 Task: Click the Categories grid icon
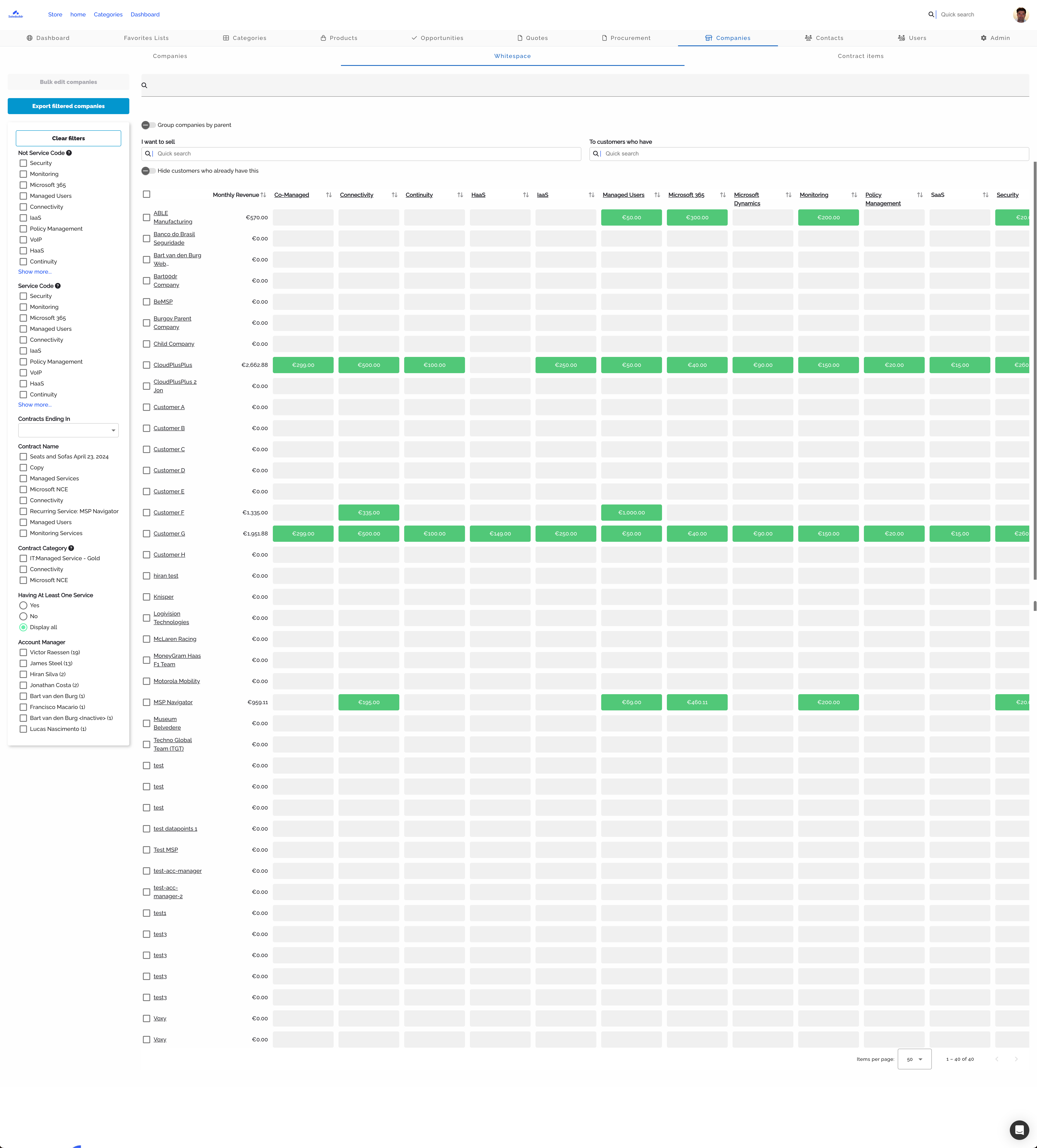(x=226, y=38)
